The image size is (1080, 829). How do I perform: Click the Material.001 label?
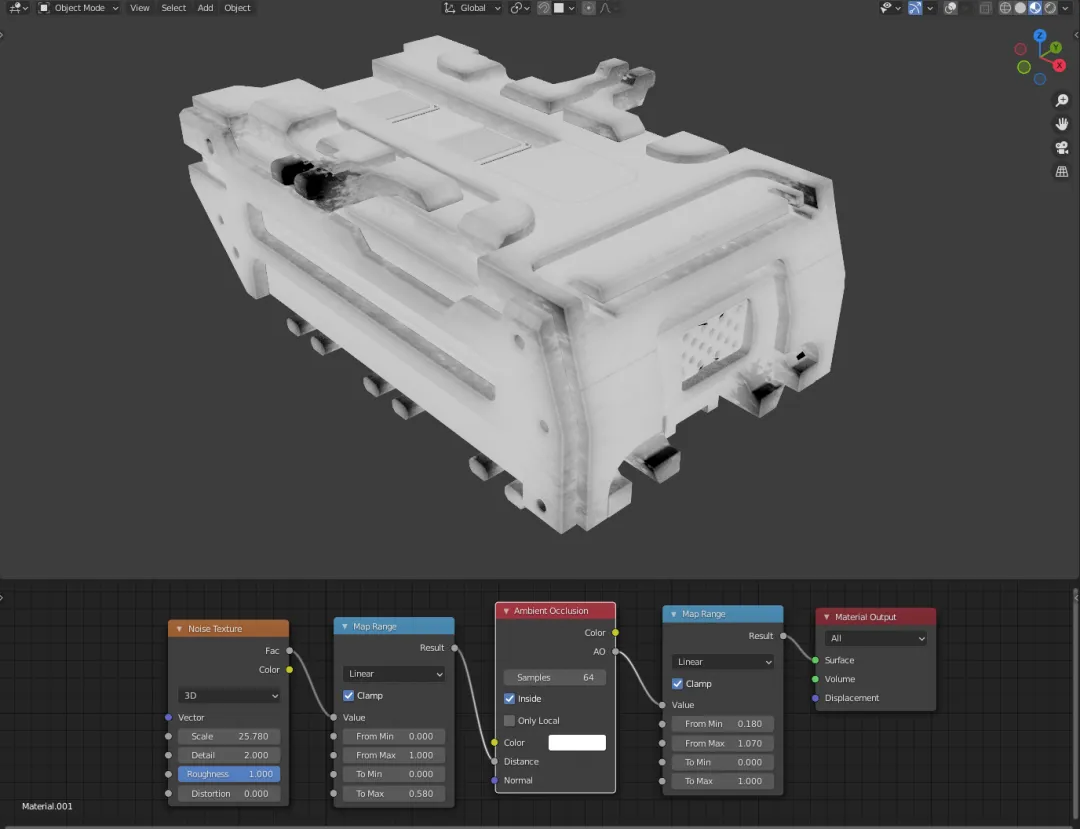tap(47, 806)
